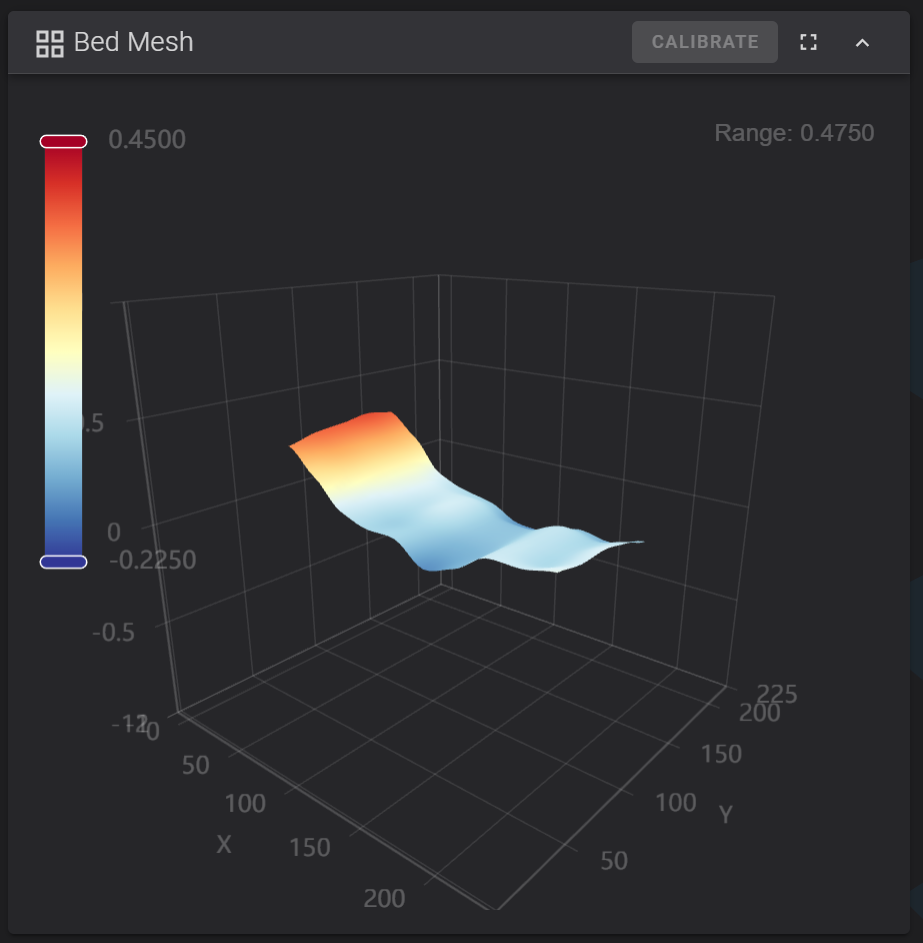Click the Range: 0.4750 label

coord(794,133)
